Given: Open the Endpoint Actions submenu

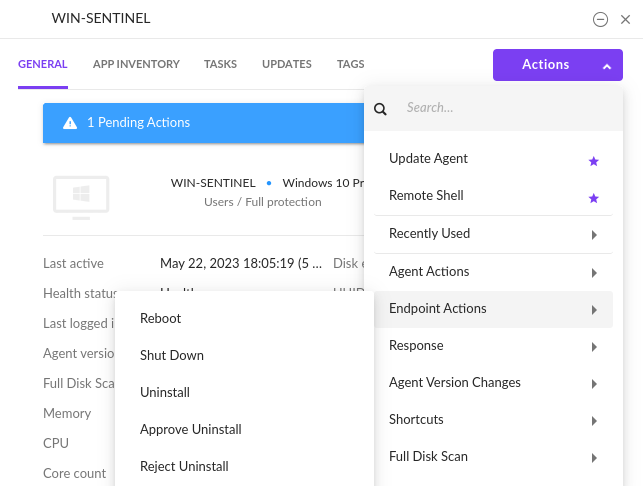Looking at the screenshot, I should click(493, 309).
